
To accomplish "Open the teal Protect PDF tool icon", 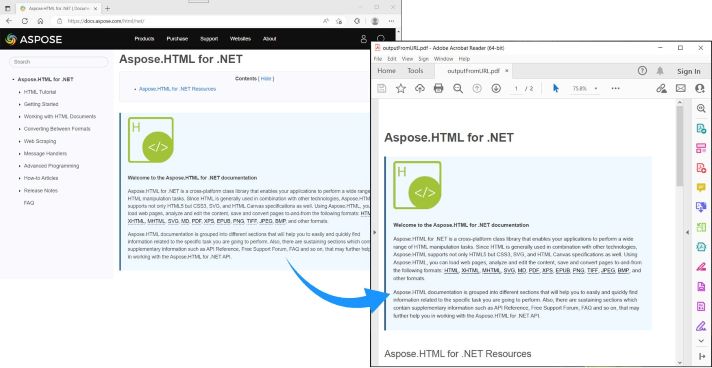I will coord(702,247).
